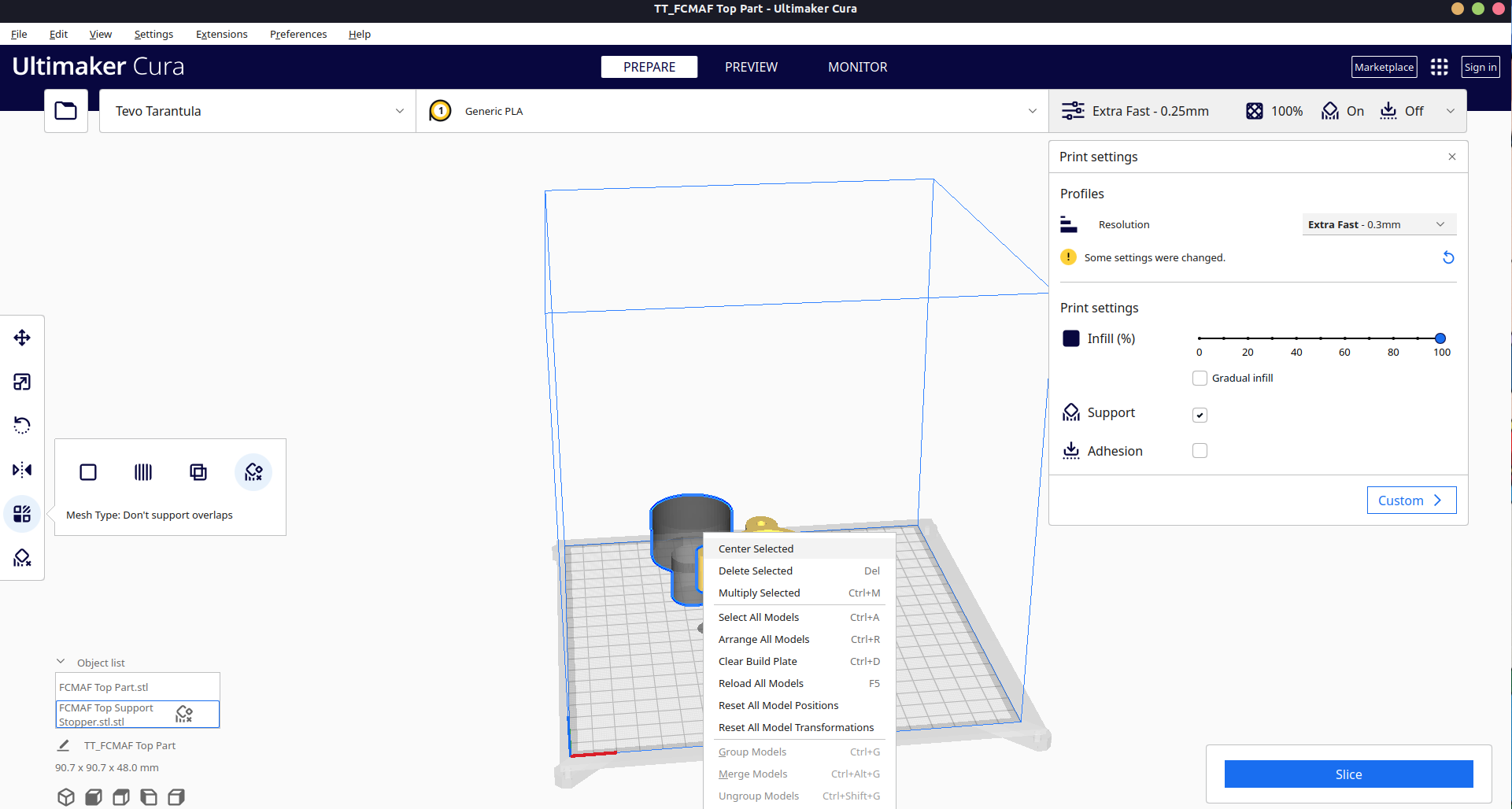Image resolution: width=1512 pixels, height=809 pixels.
Task: Select the Support Blocker tool
Action: click(x=22, y=558)
